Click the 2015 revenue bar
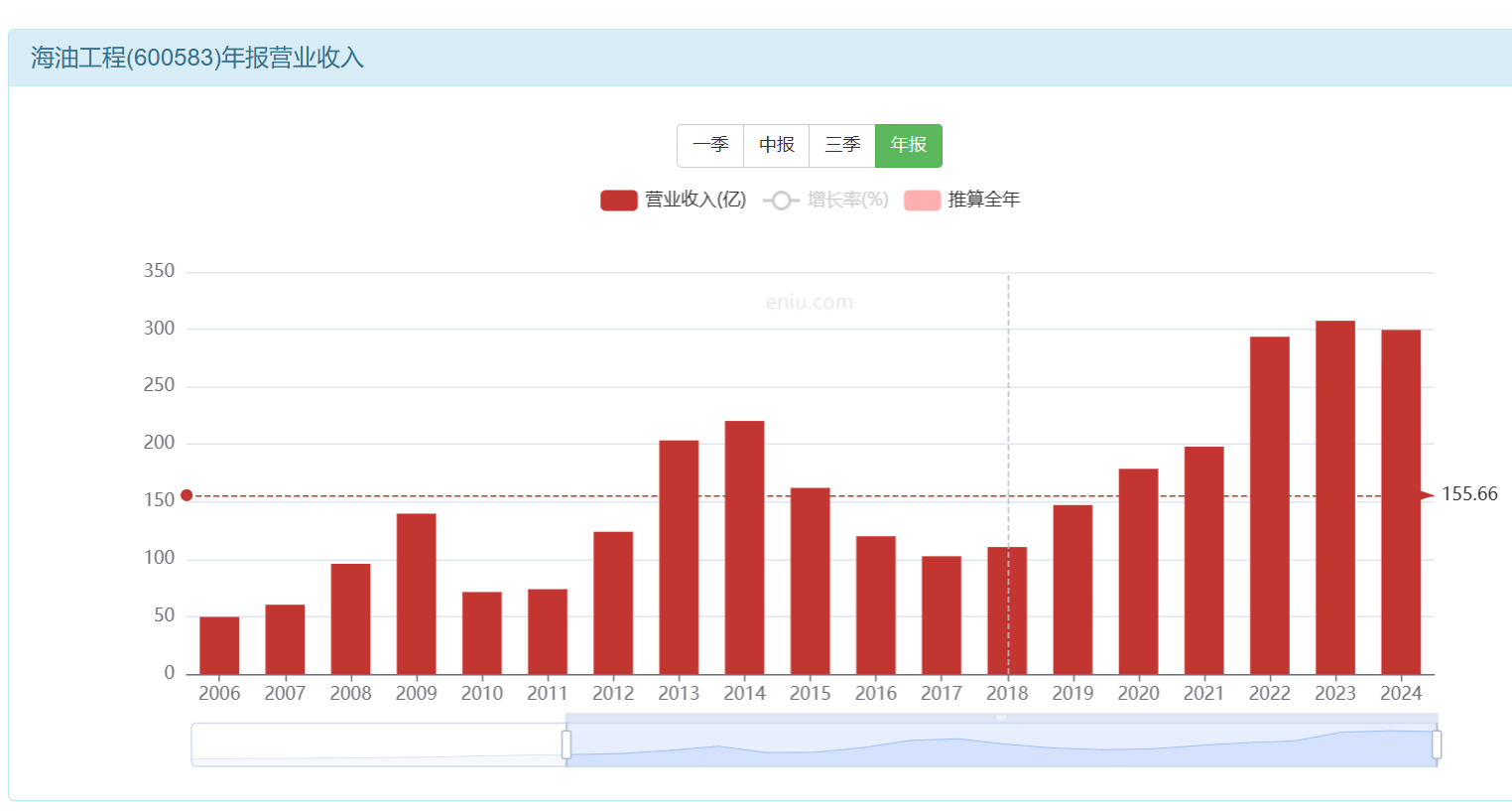The image size is (1512, 811). (811, 581)
